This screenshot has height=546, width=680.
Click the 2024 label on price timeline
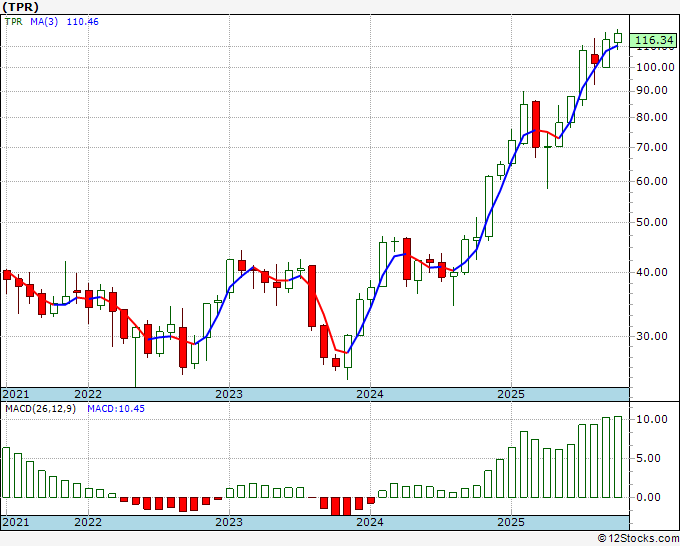pyautogui.click(x=370, y=394)
